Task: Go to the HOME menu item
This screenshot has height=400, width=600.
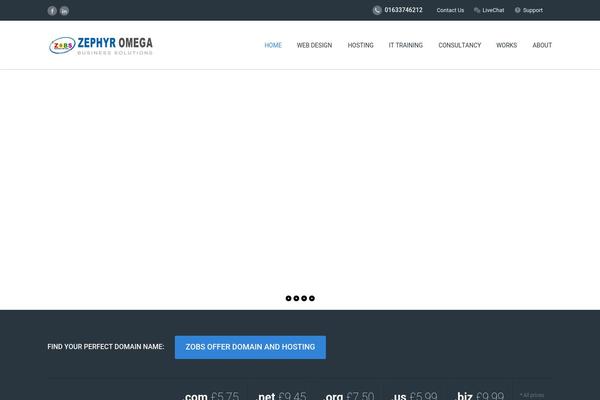Action: point(273,45)
